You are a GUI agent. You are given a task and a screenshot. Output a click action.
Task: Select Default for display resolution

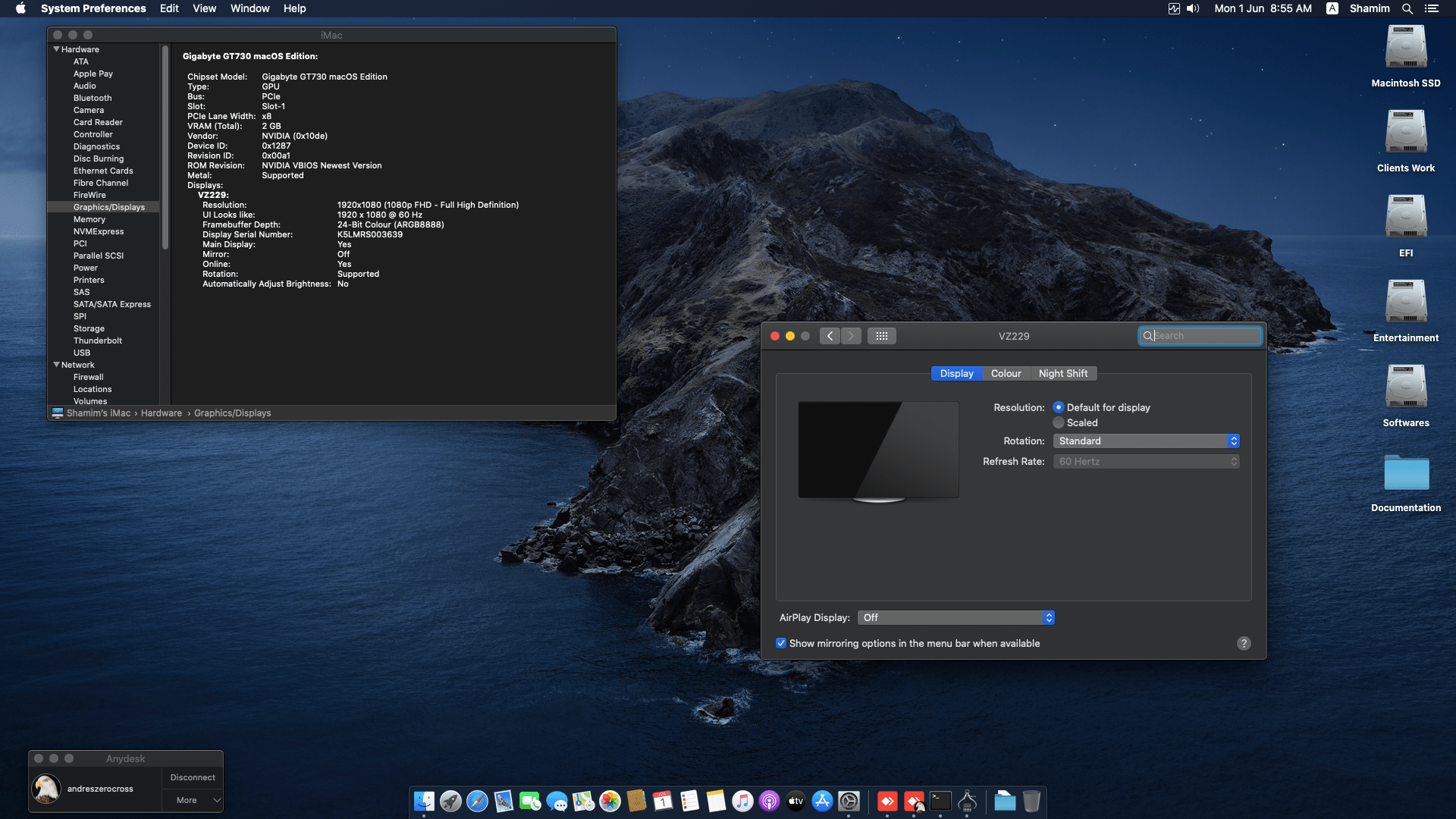coord(1059,407)
